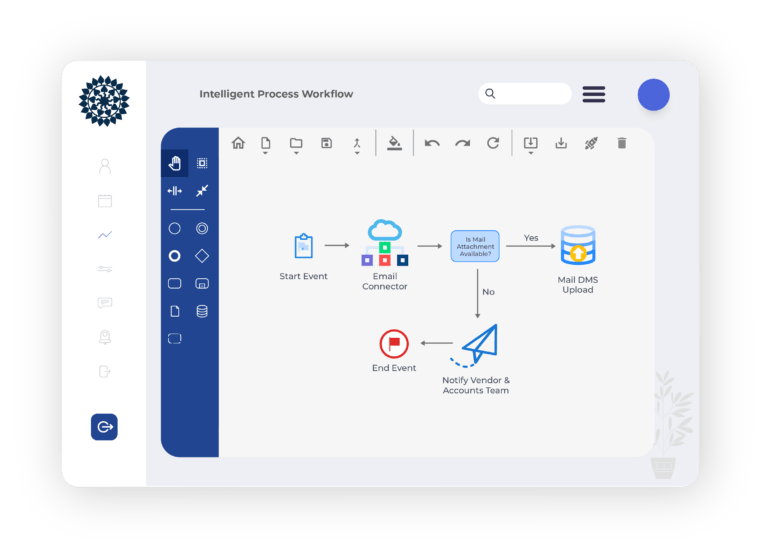The width and height of the screenshot is (768, 556).
Task: Select the Notify Vendor paper plane node
Action: (475, 345)
